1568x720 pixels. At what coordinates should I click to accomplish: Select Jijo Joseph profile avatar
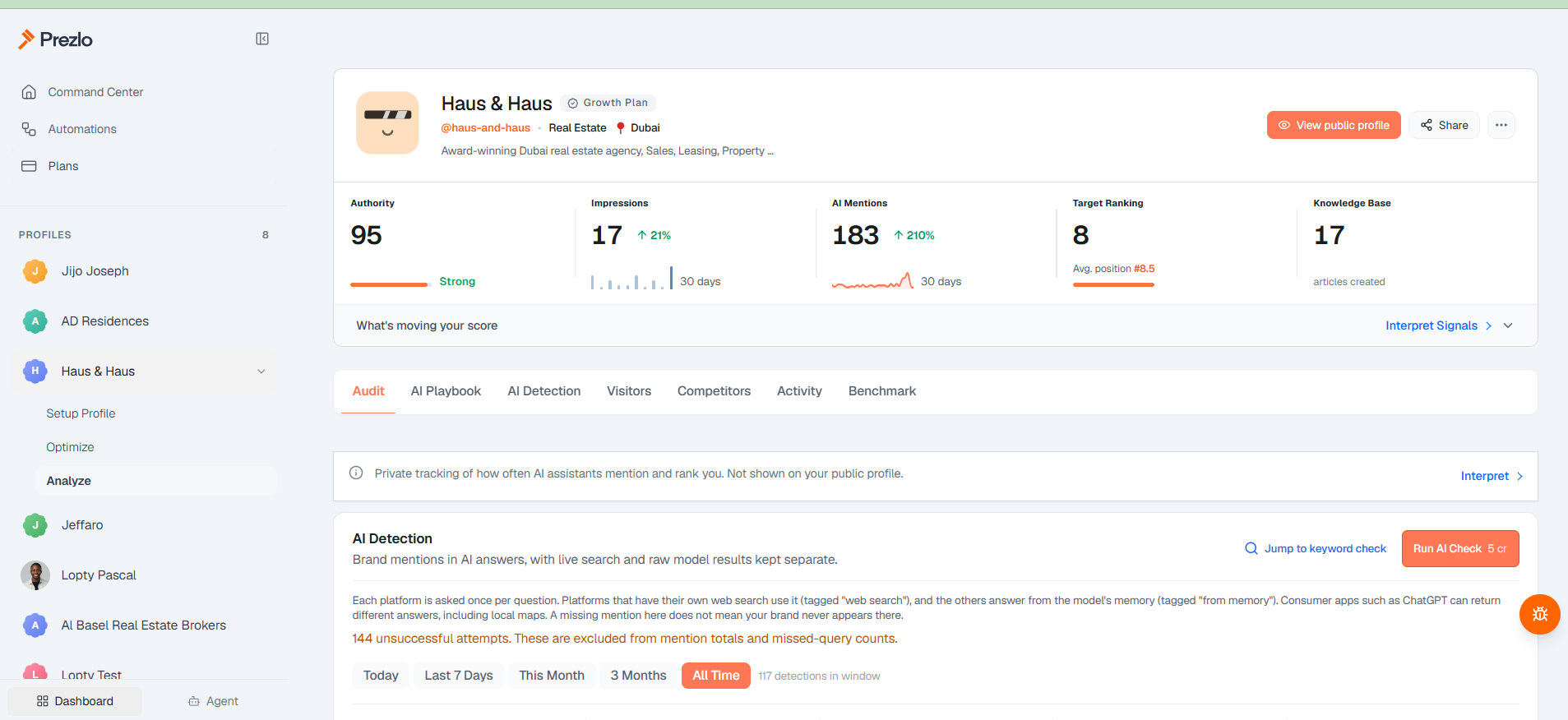[x=35, y=271]
